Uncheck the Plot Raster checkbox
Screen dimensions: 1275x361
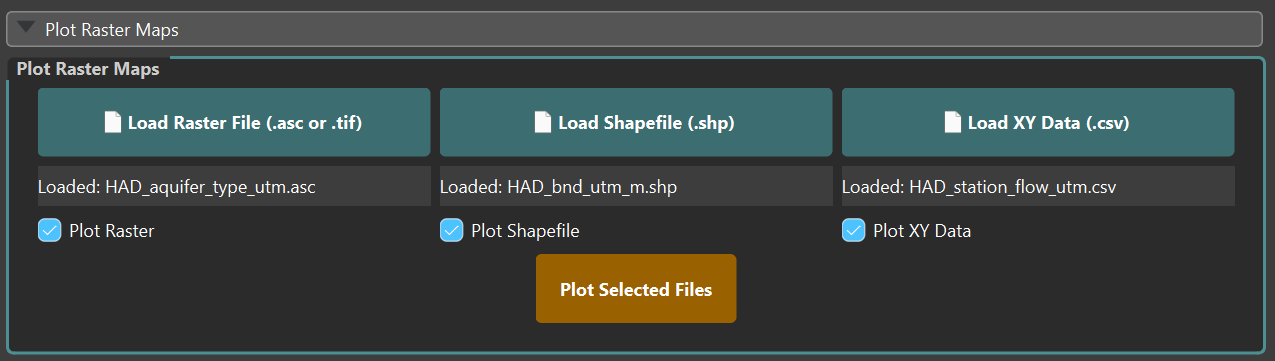[x=50, y=231]
